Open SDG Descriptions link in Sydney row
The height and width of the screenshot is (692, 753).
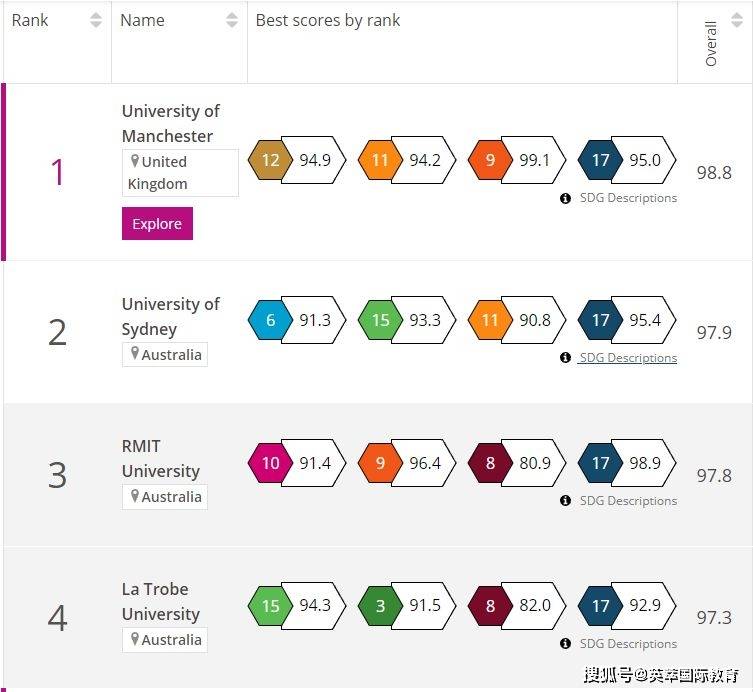(x=627, y=358)
